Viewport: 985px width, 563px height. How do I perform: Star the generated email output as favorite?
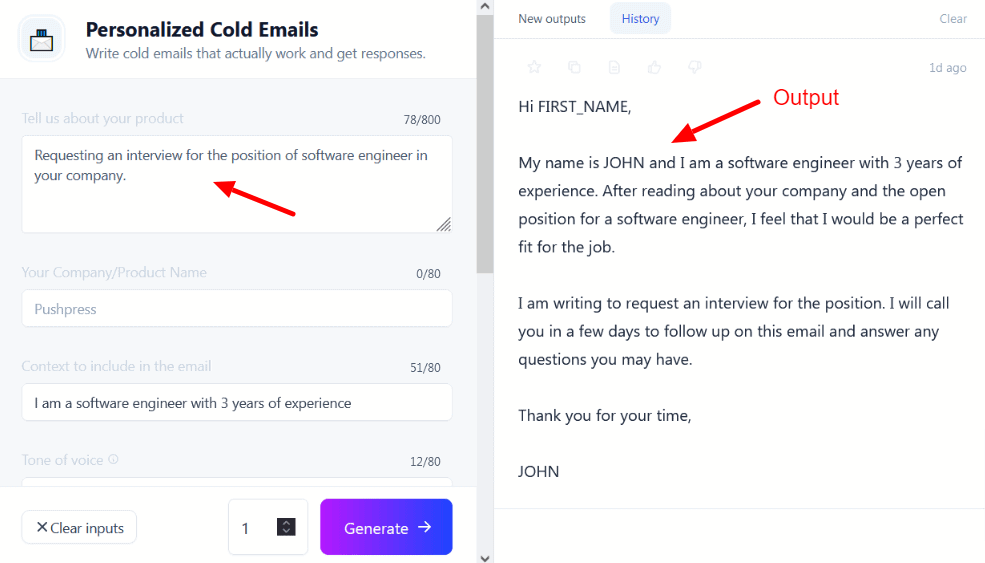coord(534,67)
